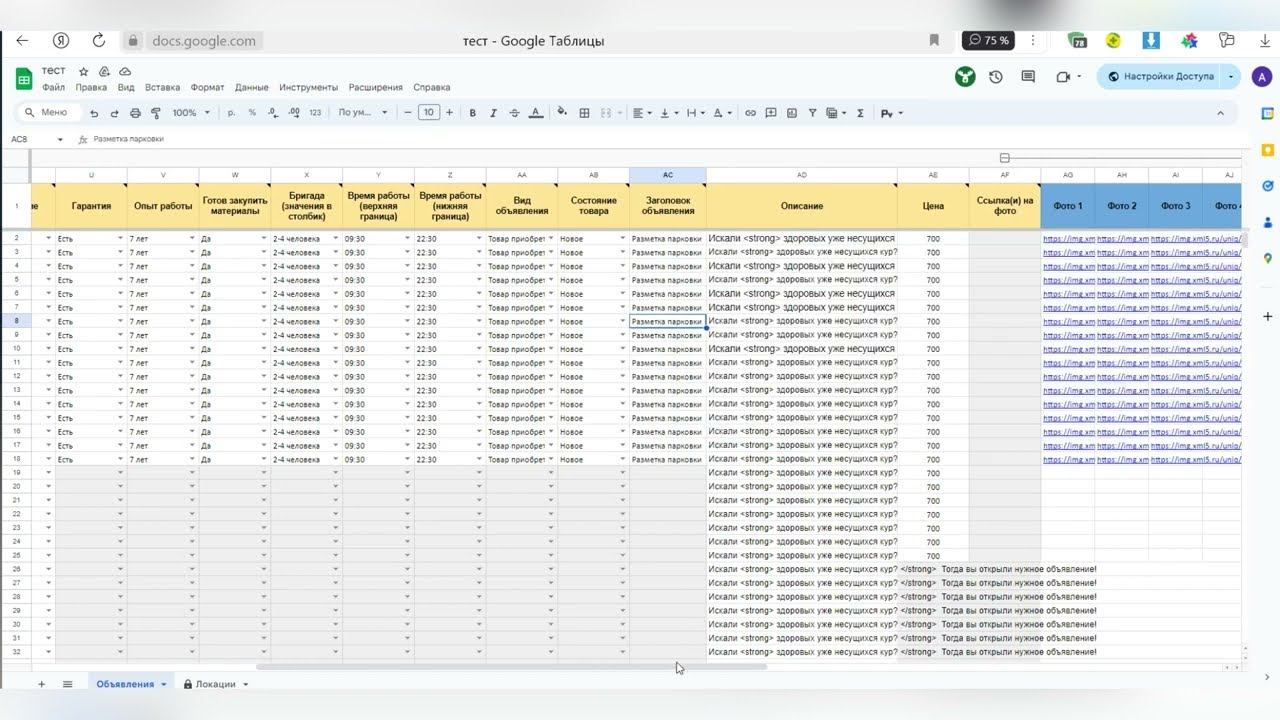The image size is (1280, 720).
Task: Open the Правка menu
Action: (x=91, y=87)
